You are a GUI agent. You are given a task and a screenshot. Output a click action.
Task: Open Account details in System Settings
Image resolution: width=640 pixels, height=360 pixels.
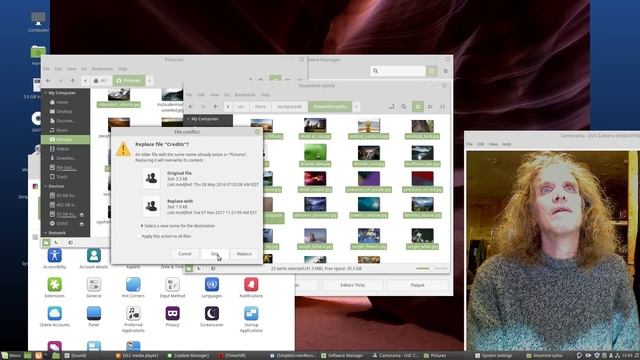pos(93,259)
